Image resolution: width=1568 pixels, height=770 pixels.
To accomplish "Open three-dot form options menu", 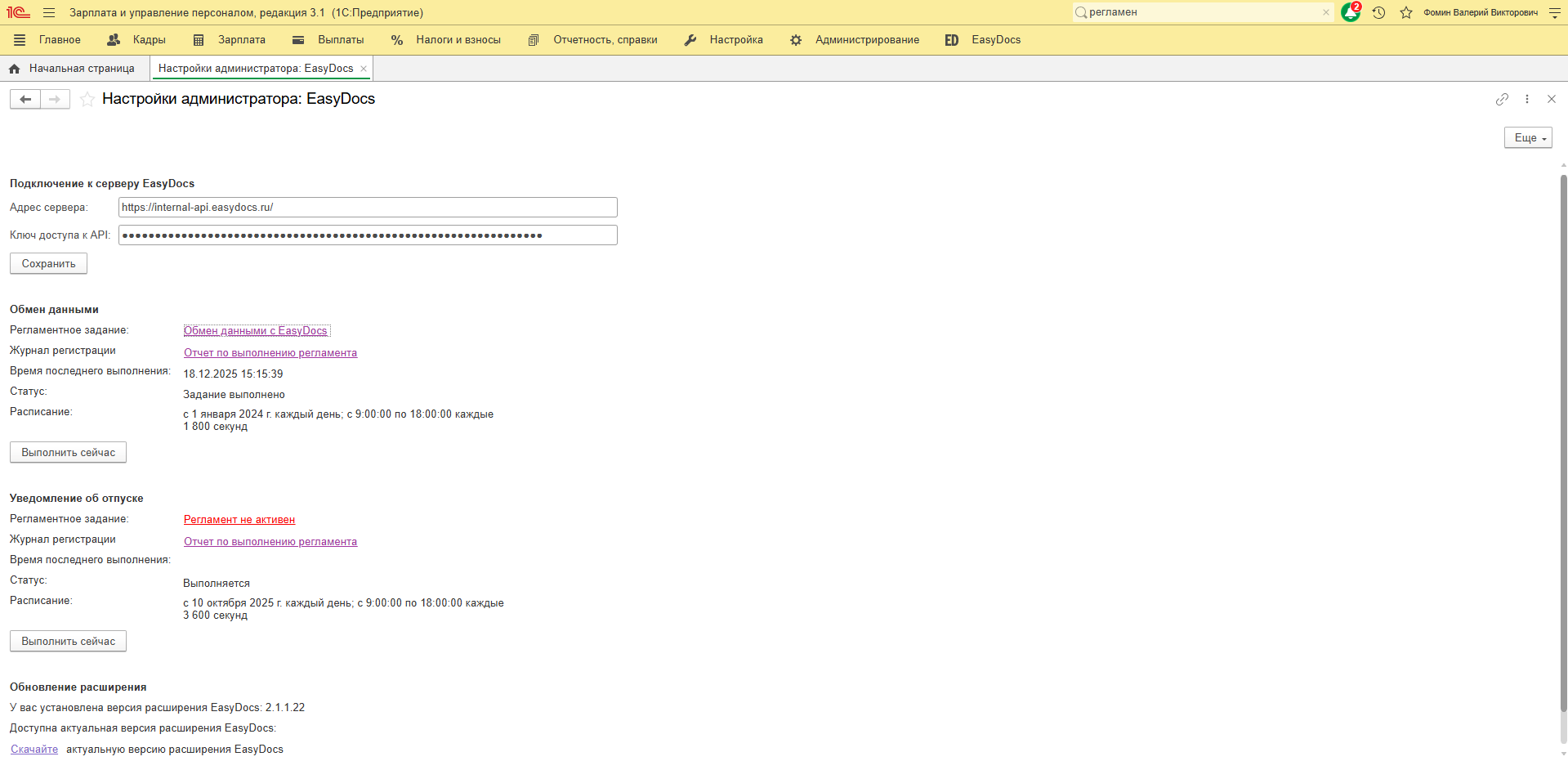I will pos(1526,99).
